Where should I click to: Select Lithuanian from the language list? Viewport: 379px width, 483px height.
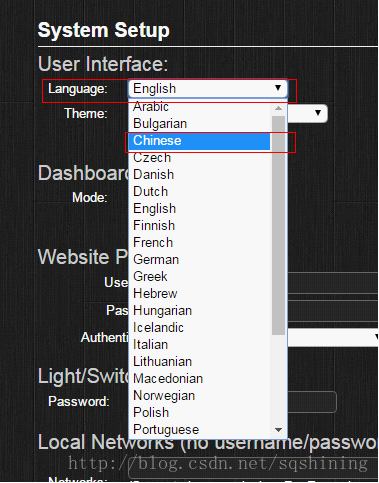pyautogui.click(x=199, y=362)
